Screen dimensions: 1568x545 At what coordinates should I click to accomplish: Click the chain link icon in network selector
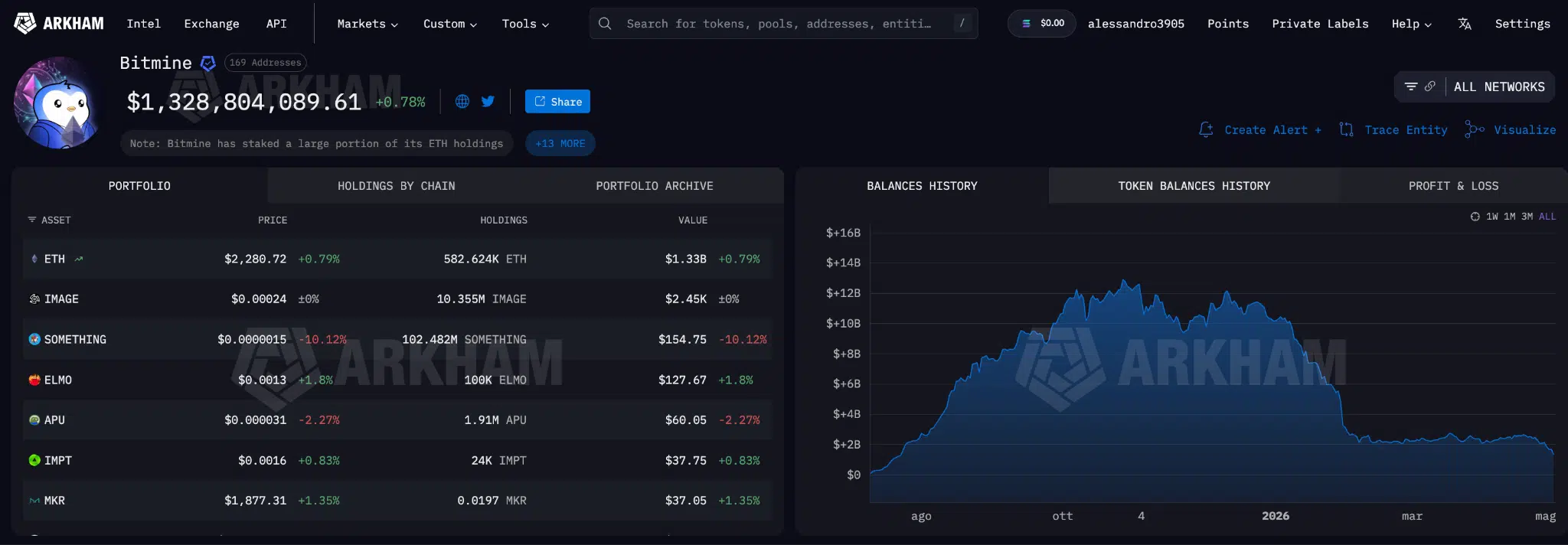click(1429, 86)
